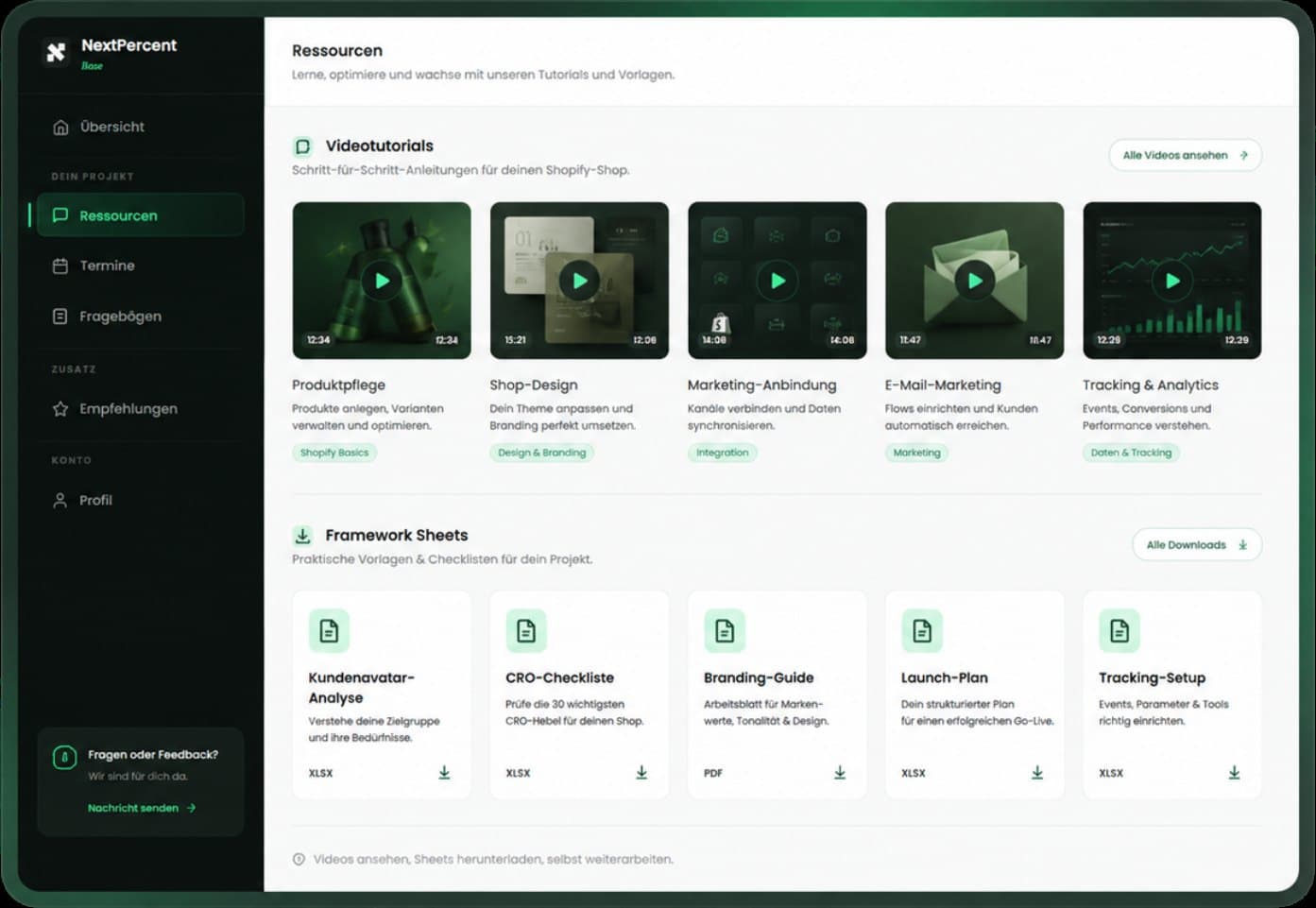This screenshot has height=908, width=1316.
Task: Click the info icon in footer note
Action: pos(299,859)
